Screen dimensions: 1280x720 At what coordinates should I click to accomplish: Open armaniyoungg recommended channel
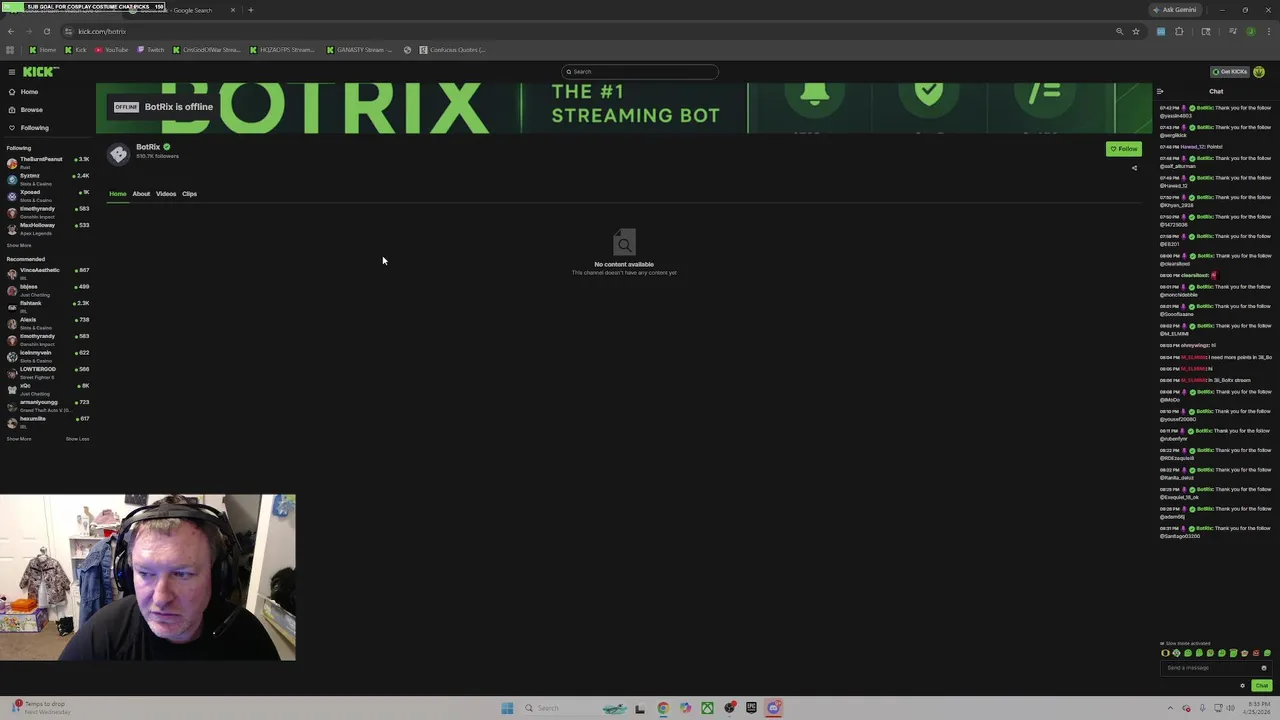47,406
